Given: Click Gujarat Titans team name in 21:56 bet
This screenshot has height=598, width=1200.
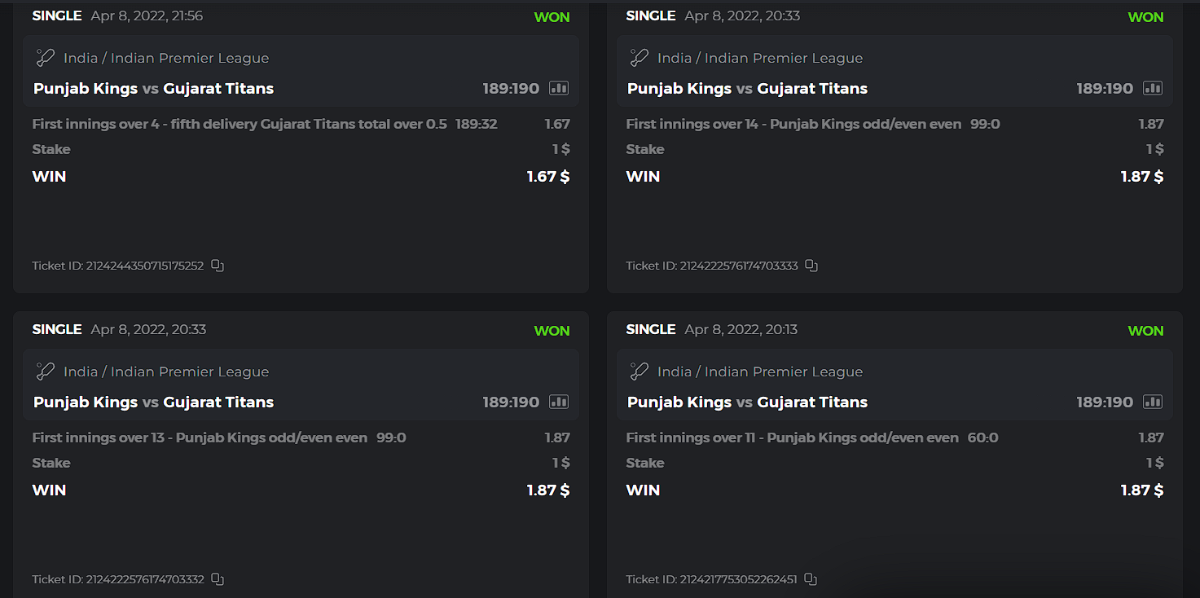Looking at the screenshot, I should pos(219,88).
